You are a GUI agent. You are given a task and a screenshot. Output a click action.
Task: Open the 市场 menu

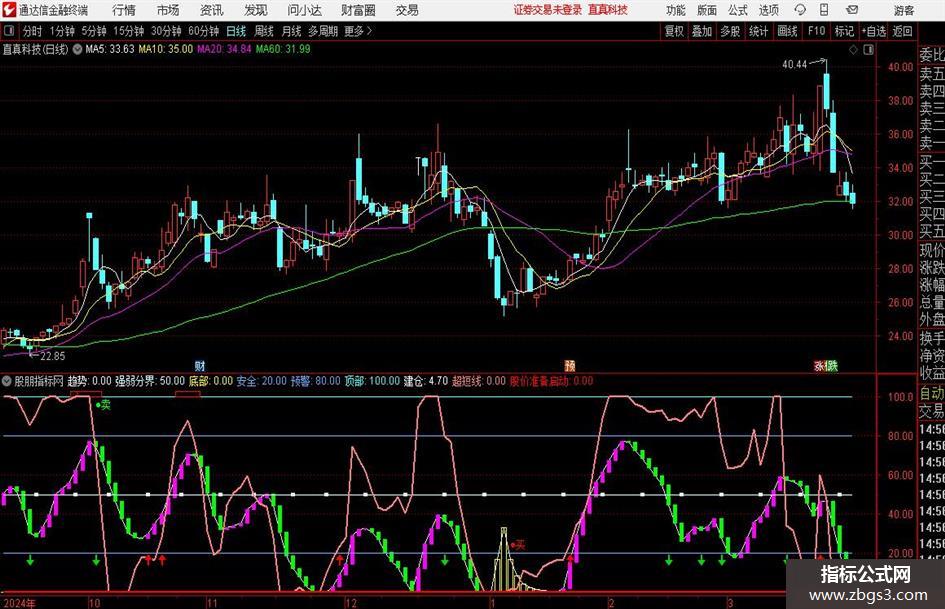tap(168, 10)
